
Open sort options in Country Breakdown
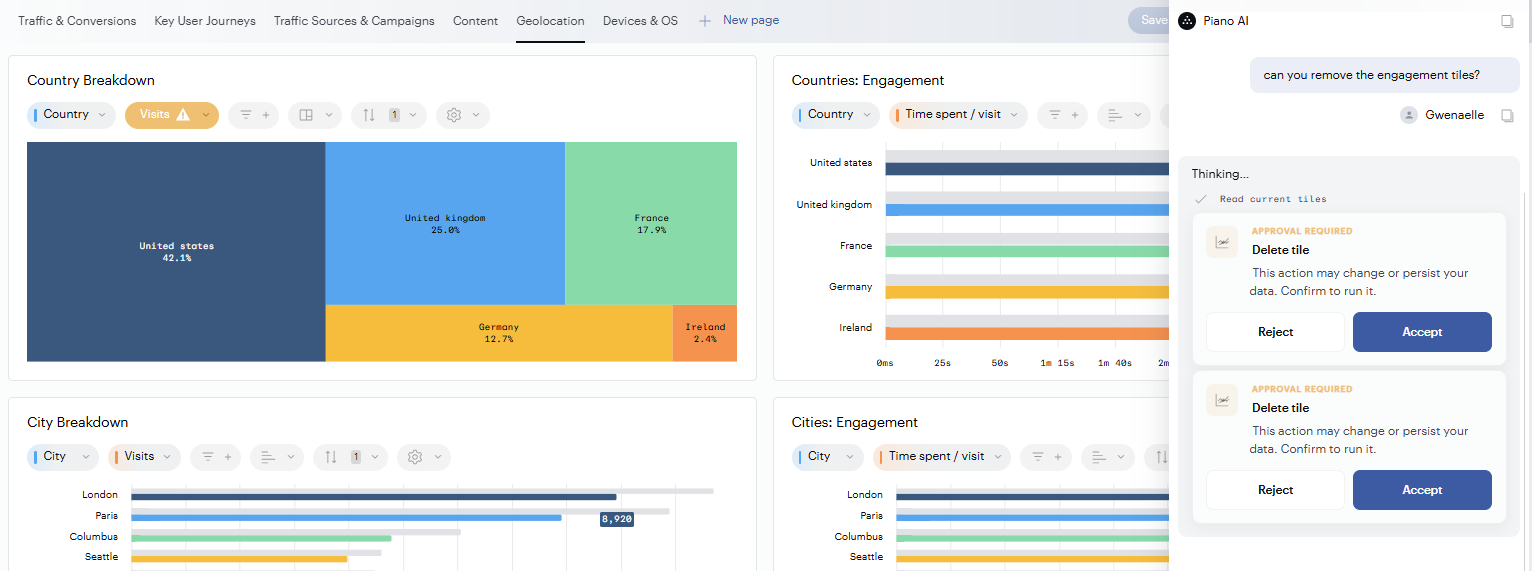[x=389, y=115]
